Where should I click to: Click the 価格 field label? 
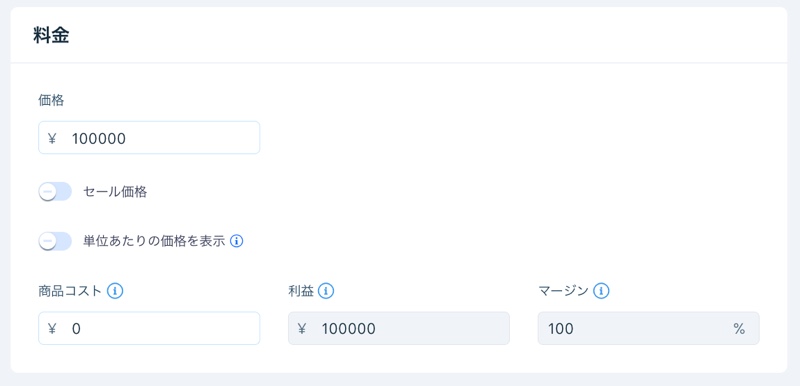click(51, 100)
